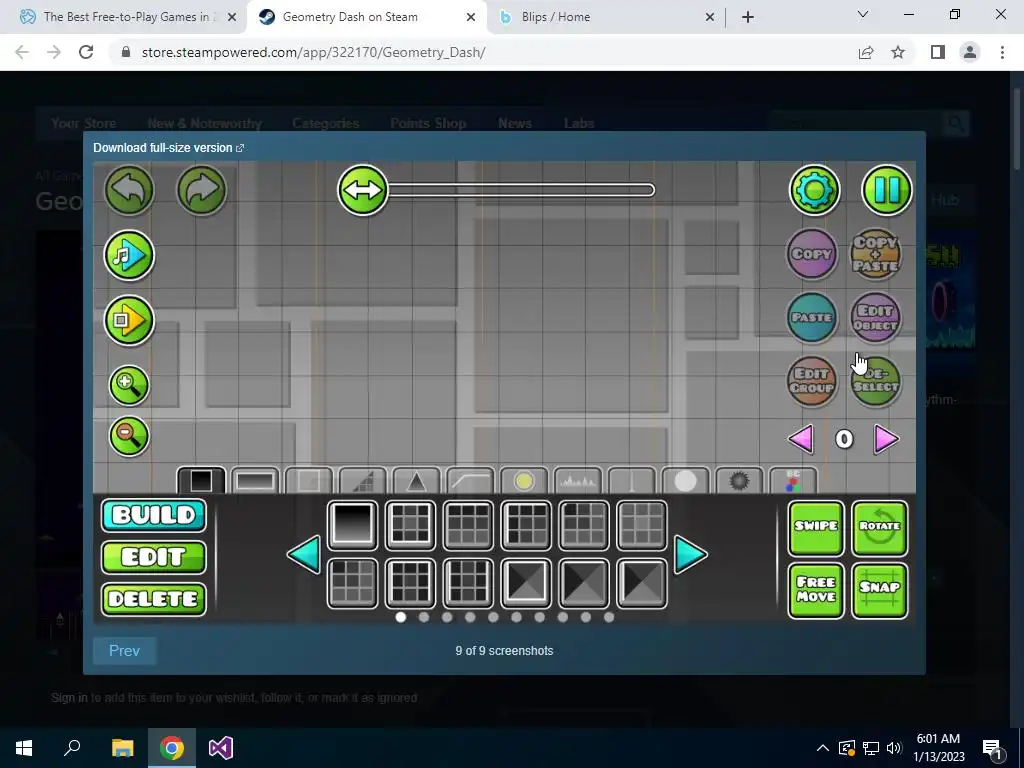This screenshot has width=1024, height=768.
Task: Select the sawblade category tab
Action: (x=739, y=481)
